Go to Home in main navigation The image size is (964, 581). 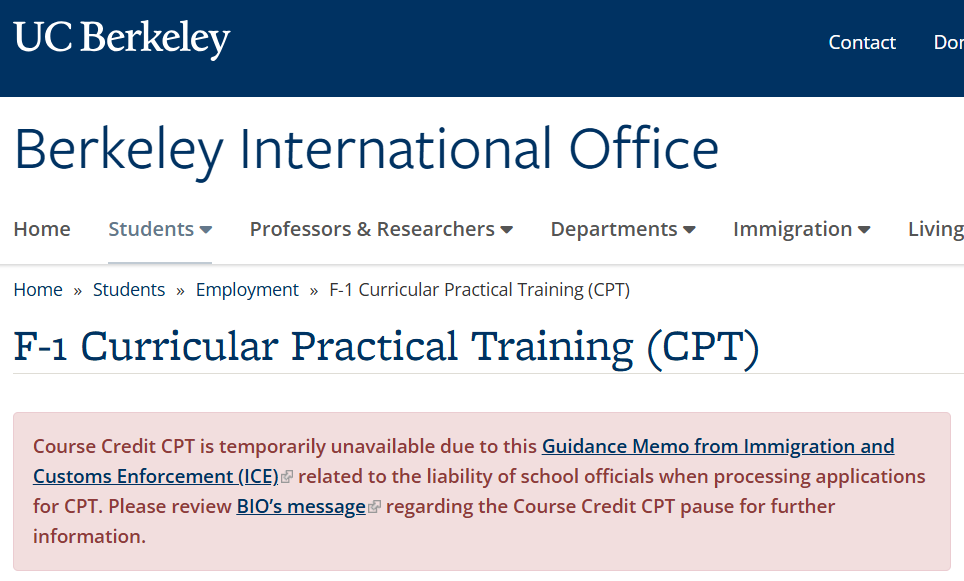point(42,229)
